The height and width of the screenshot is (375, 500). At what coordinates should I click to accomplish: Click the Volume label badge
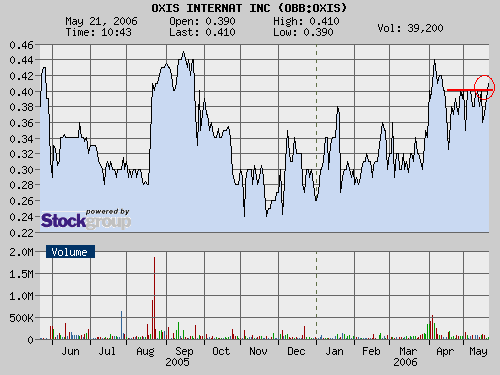(x=70, y=252)
